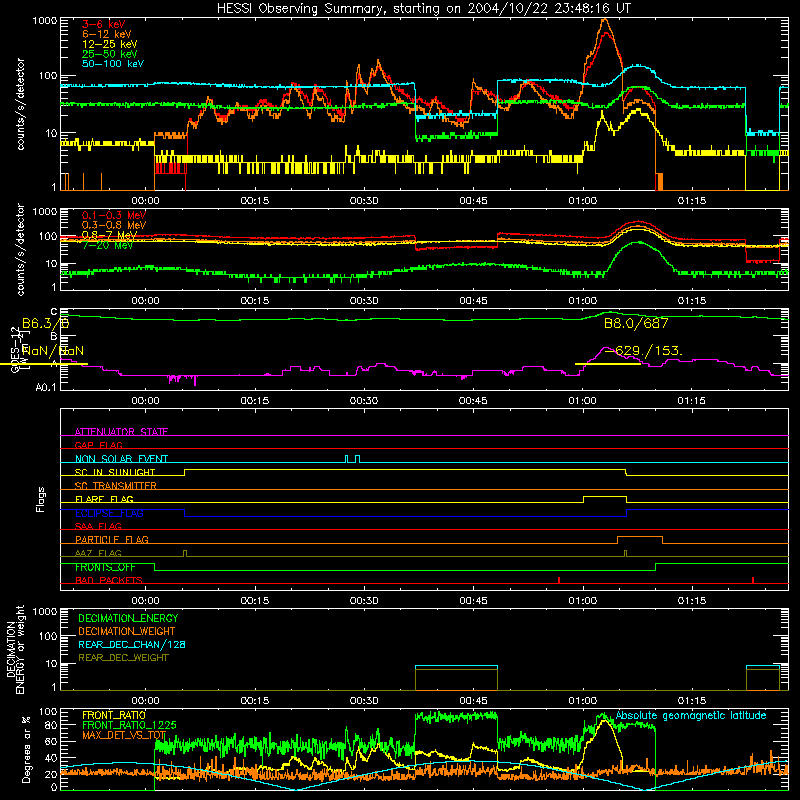800x800 pixels.
Task: Click the 'FRONT_RATIO_1225' legend entry
Action: point(129,725)
